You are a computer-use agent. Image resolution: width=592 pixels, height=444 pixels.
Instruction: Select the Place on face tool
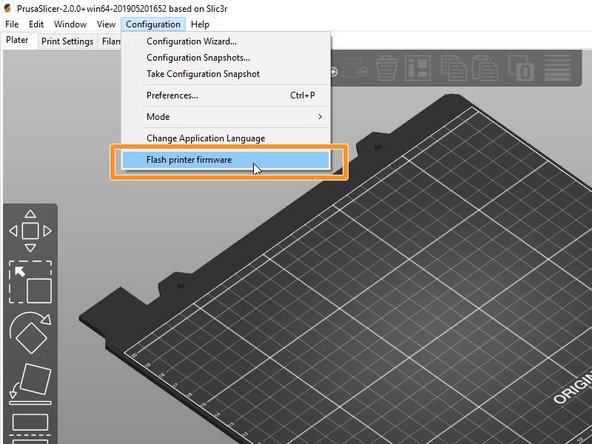pyautogui.click(x=30, y=384)
